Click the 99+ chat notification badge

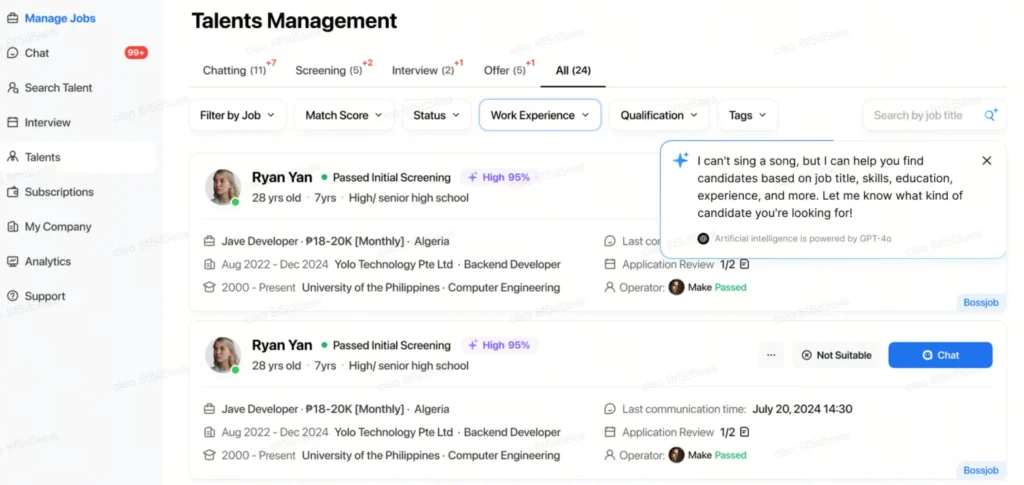pos(136,53)
